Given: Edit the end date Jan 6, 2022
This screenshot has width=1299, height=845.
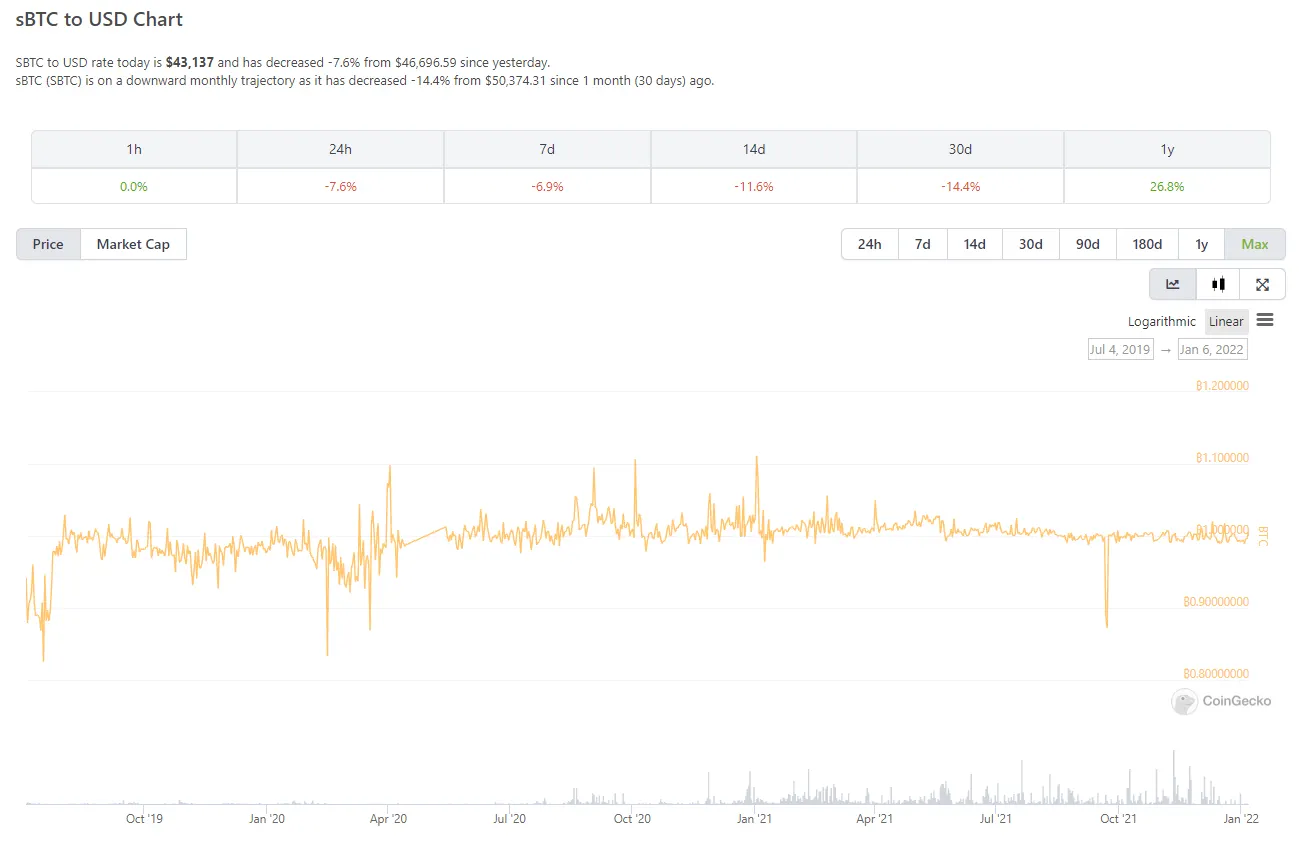Looking at the screenshot, I should [1212, 349].
